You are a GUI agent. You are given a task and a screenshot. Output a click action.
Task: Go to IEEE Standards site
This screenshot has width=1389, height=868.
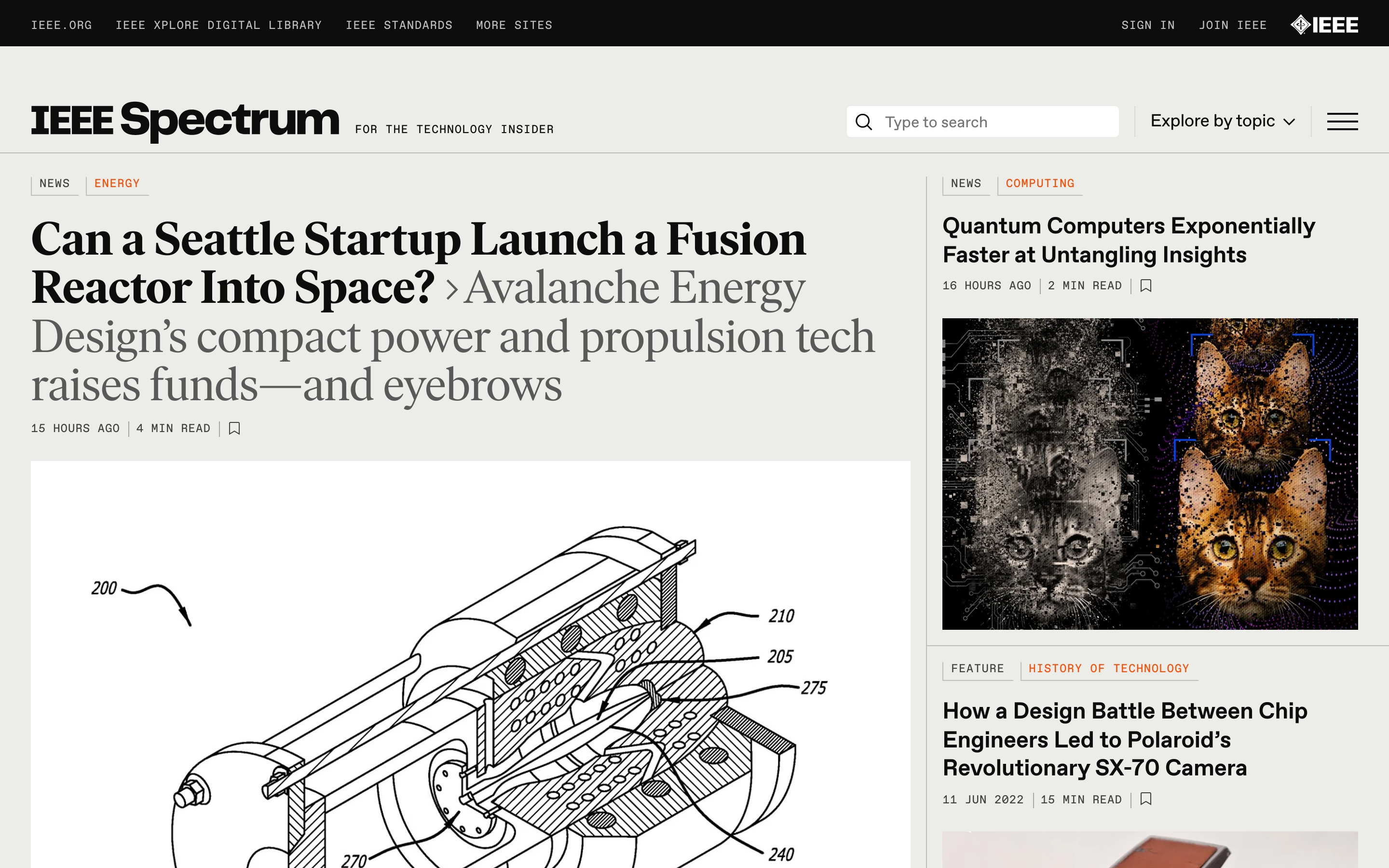click(399, 25)
